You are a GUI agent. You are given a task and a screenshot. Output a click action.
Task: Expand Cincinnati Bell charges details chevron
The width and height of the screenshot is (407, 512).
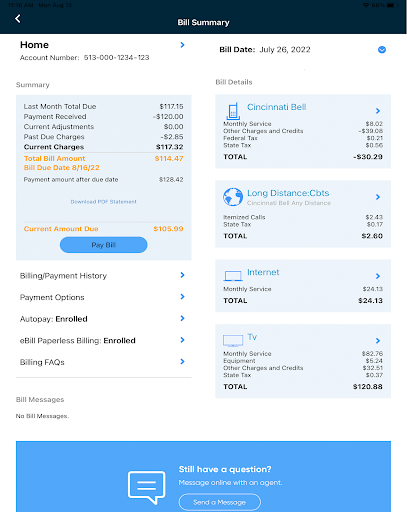(378, 111)
